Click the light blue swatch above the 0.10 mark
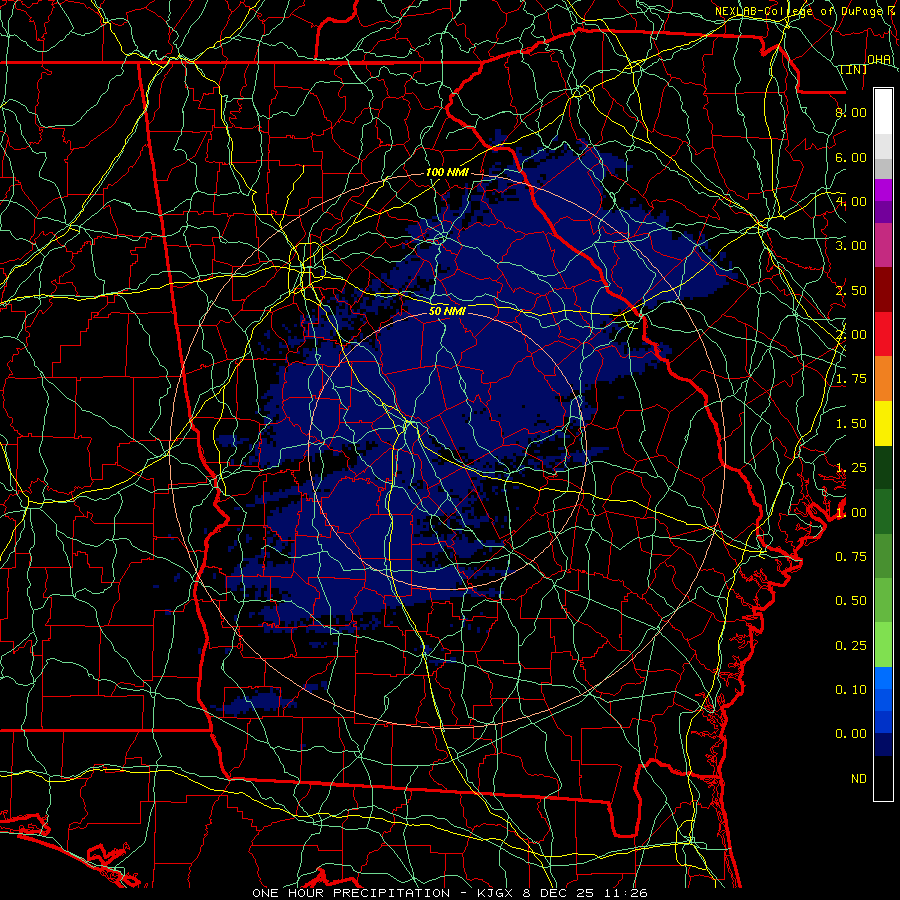This screenshot has height=900, width=900. coord(883,678)
